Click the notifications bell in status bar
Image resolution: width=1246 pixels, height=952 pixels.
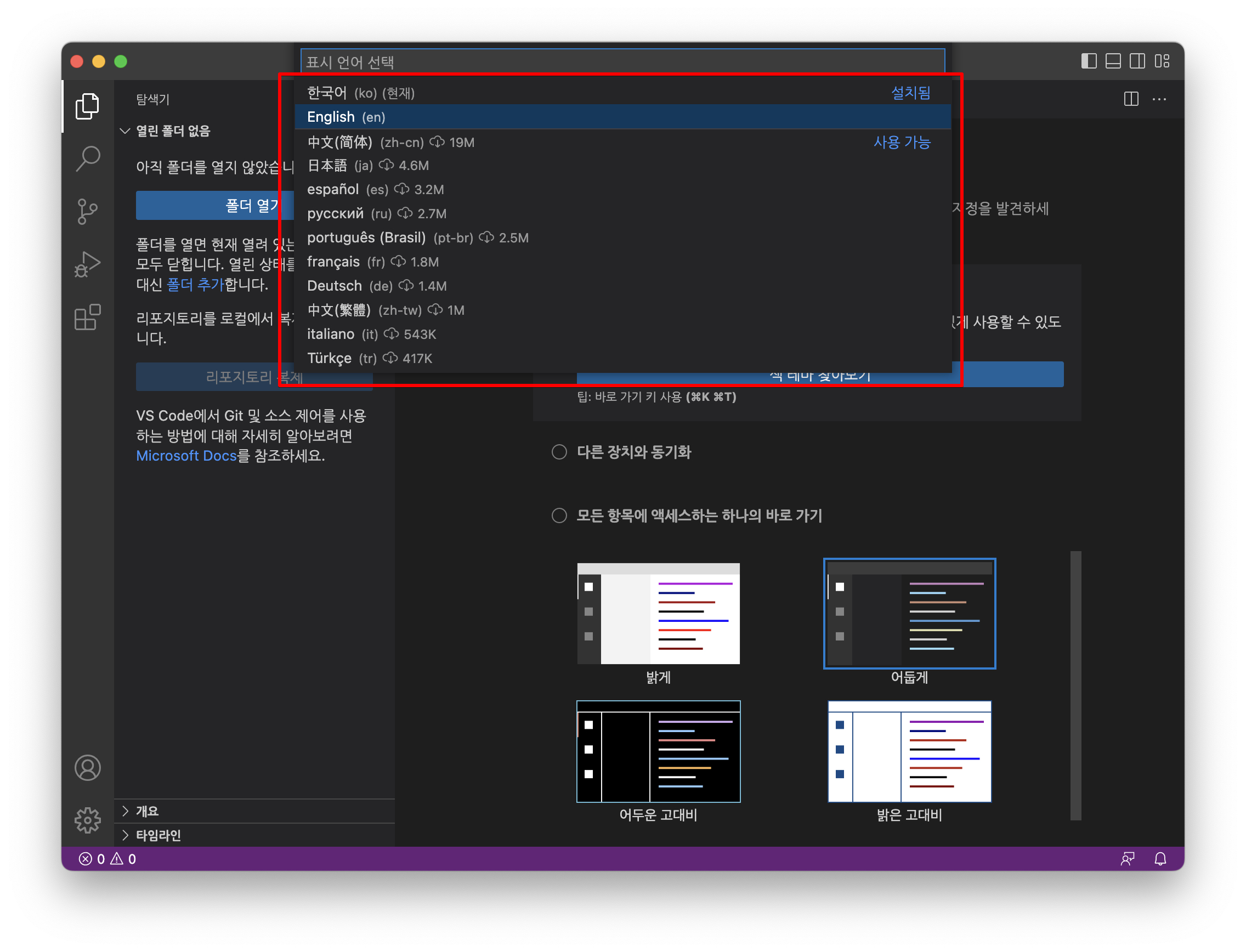click(1160, 859)
